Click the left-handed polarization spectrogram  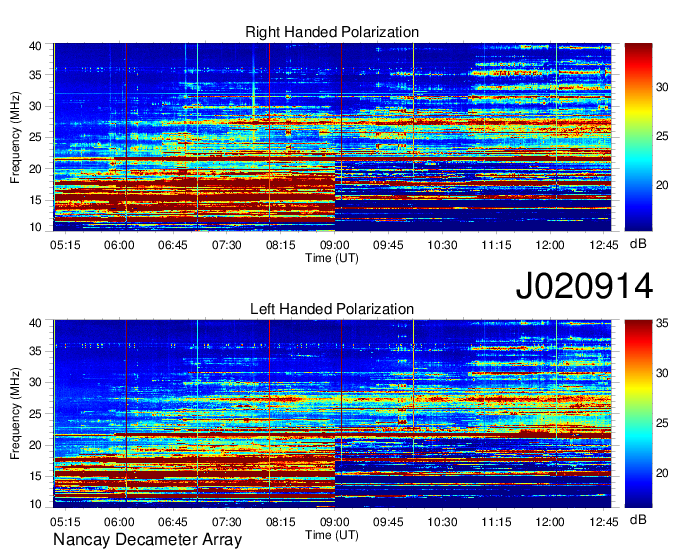point(332,414)
